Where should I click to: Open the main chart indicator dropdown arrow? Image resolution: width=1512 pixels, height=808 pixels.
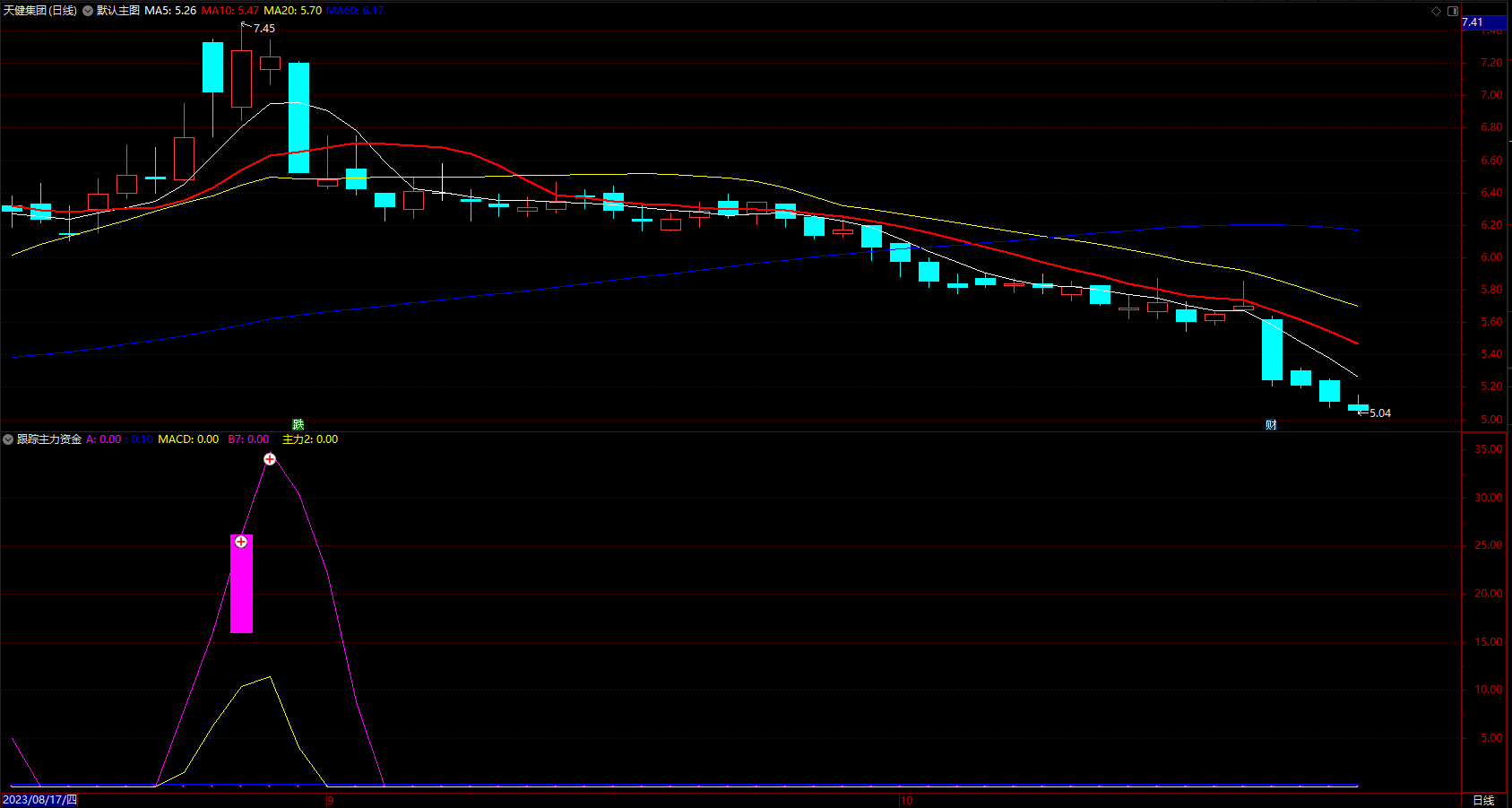click(88, 11)
